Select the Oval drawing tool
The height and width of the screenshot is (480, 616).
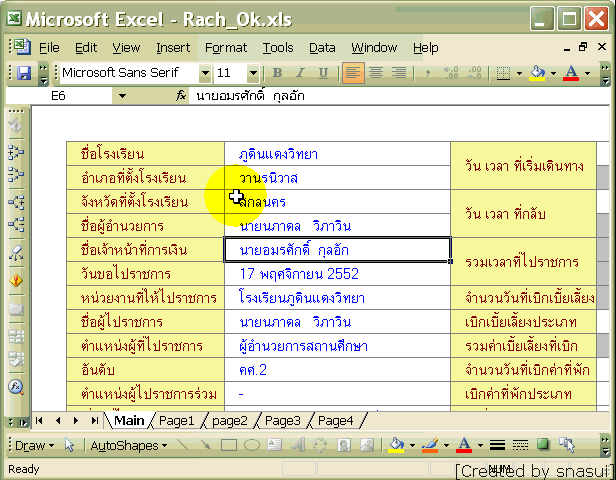250,445
